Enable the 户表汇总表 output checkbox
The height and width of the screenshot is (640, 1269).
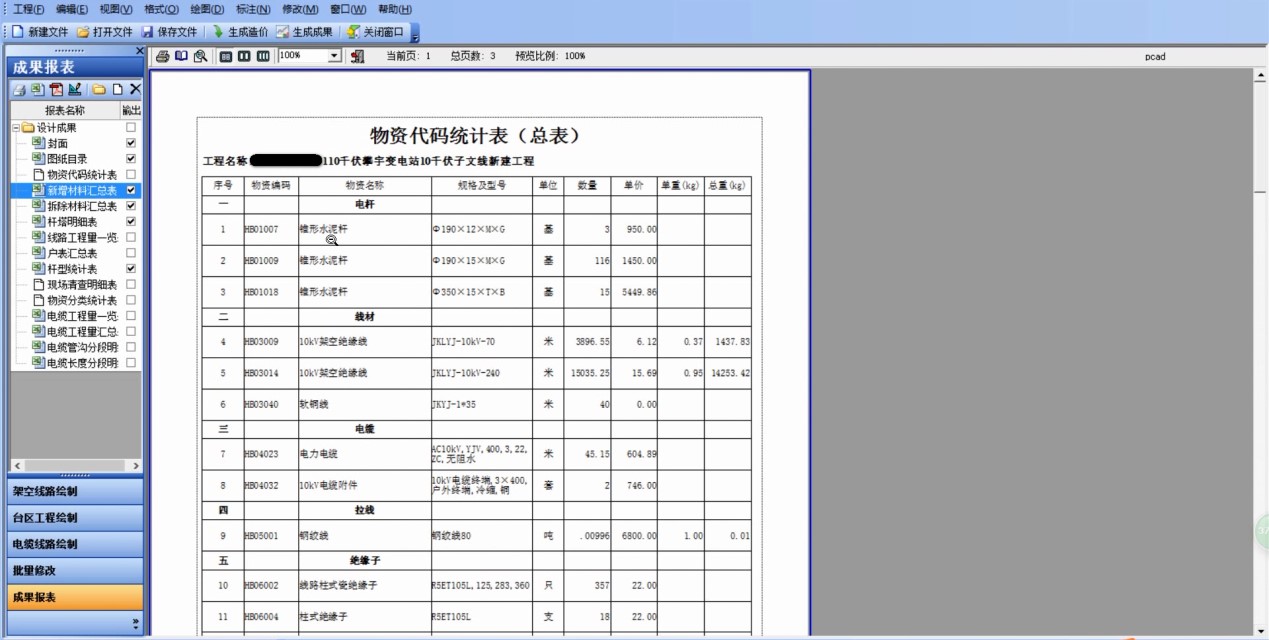(131, 253)
